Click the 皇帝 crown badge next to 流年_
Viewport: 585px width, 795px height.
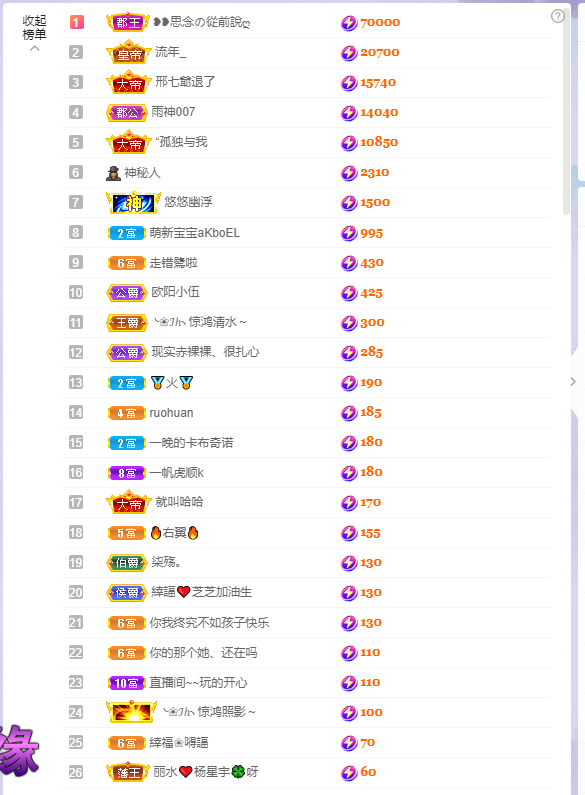click(129, 52)
